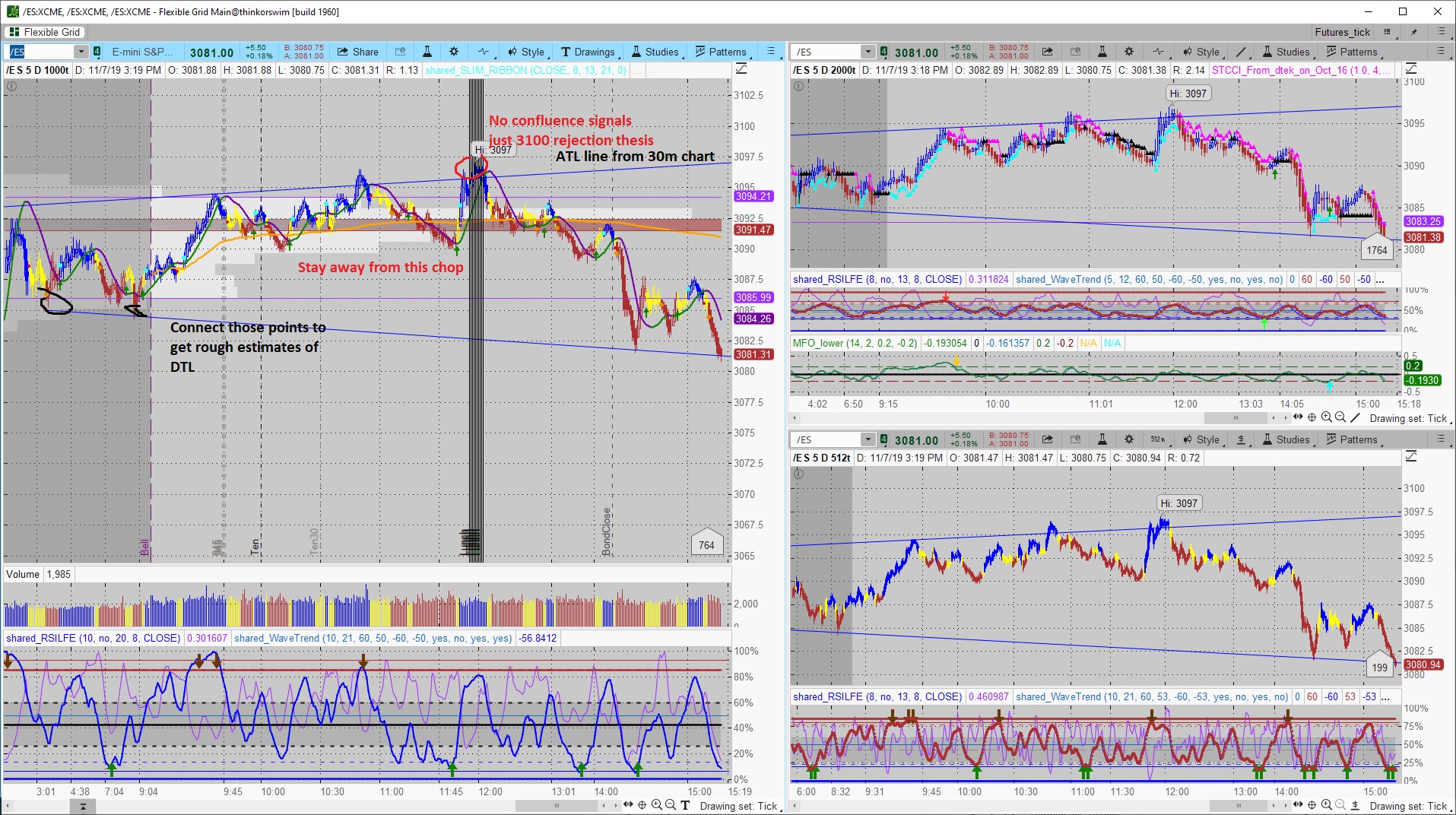Screen dimensions: 1456x815
Task: Open Share in the left chart toolbar
Action: pyautogui.click(x=357, y=52)
